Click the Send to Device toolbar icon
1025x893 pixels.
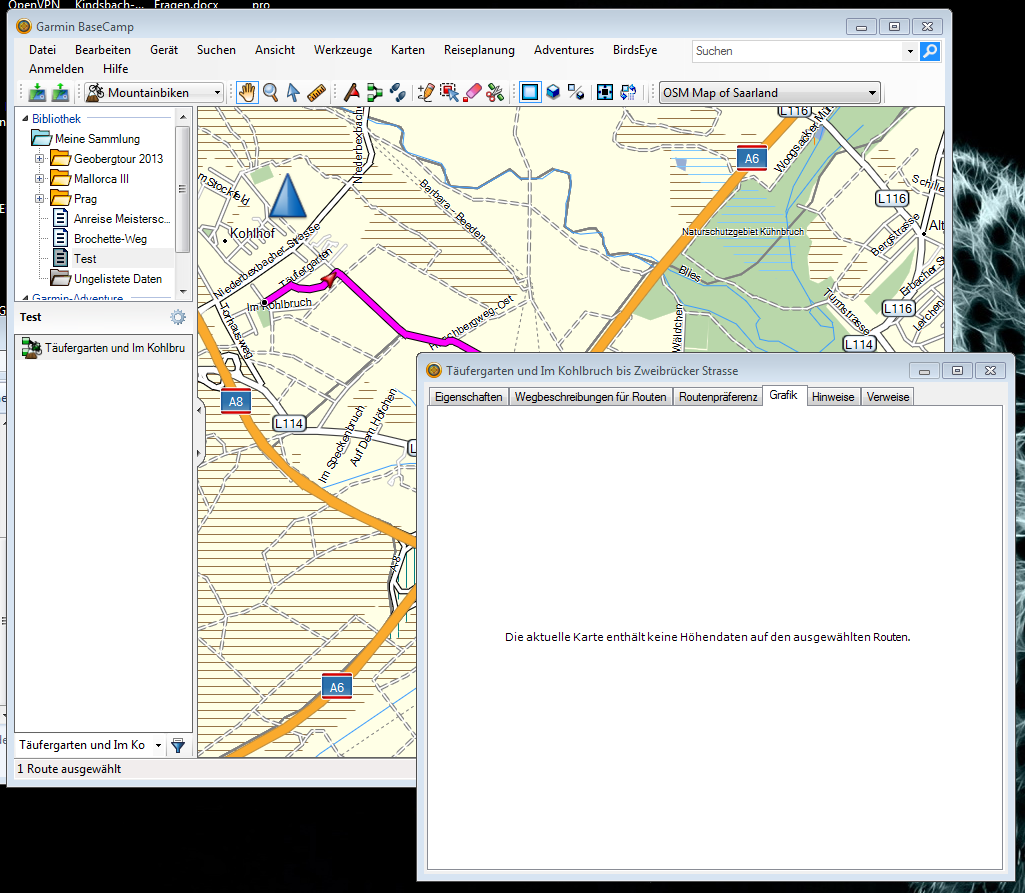click(x=37, y=93)
